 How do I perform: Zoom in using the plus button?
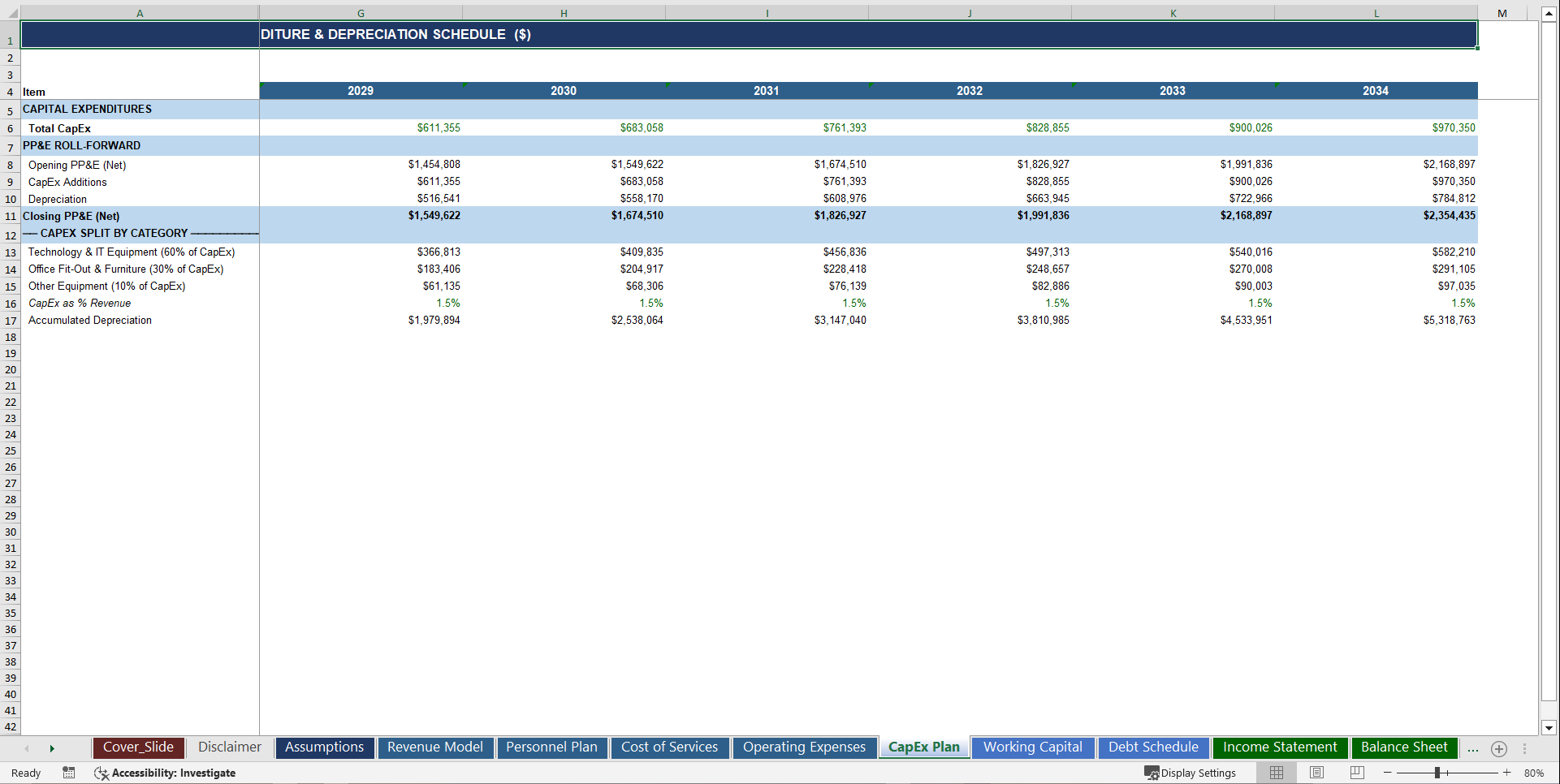click(1506, 773)
